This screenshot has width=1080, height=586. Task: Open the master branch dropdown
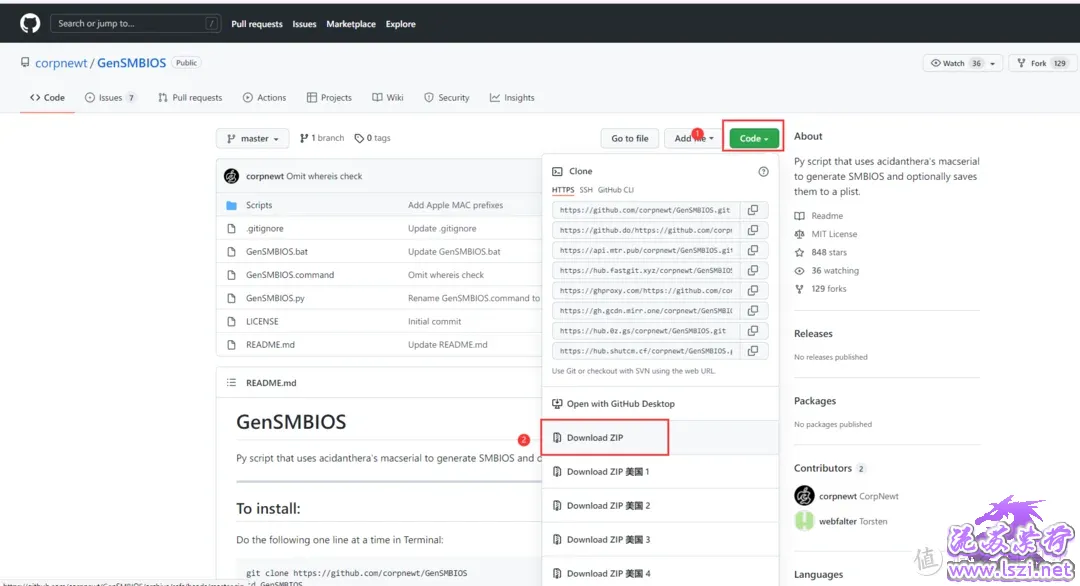(253, 138)
